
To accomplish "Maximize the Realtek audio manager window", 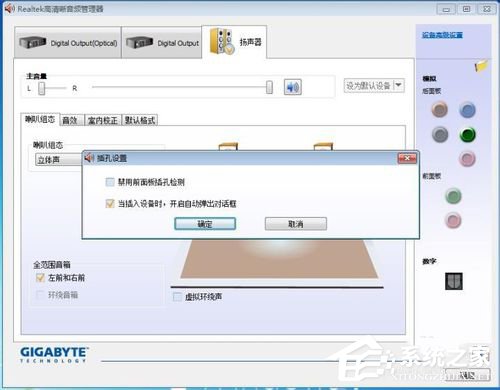I will [467, 9].
